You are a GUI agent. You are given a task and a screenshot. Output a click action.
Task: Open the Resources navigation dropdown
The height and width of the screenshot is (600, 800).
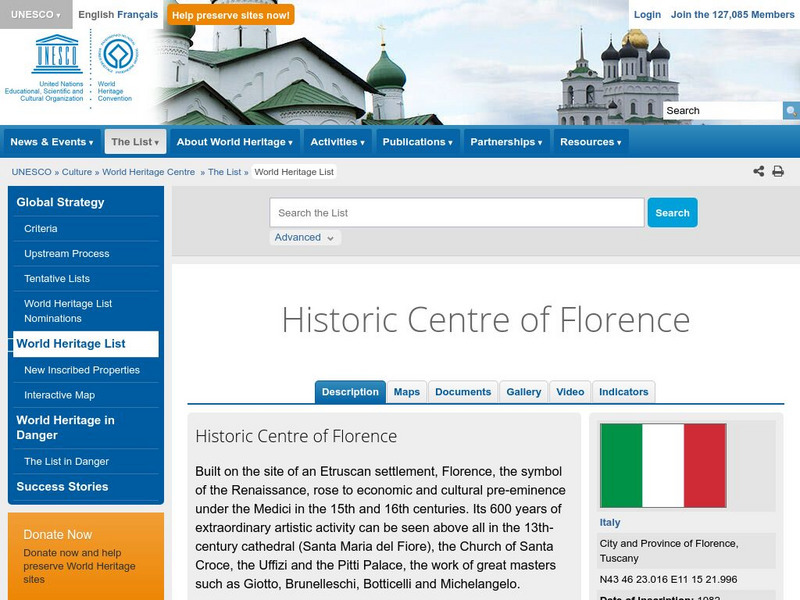(590, 141)
